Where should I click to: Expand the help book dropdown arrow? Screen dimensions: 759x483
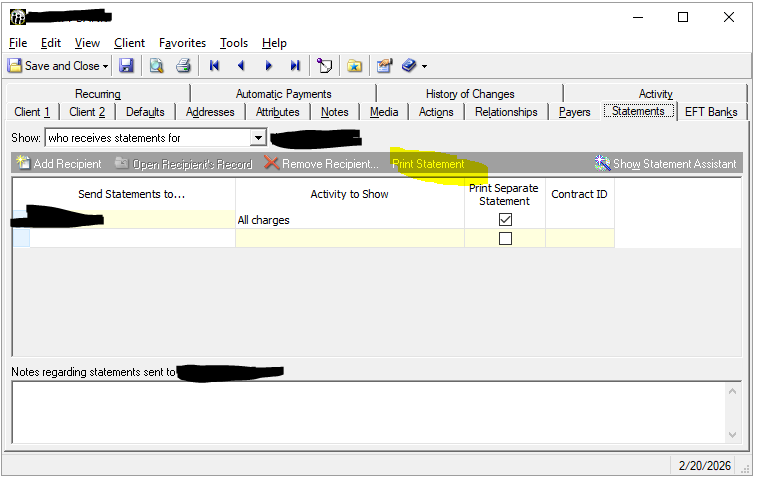pyautogui.click(x=425, y=66)
